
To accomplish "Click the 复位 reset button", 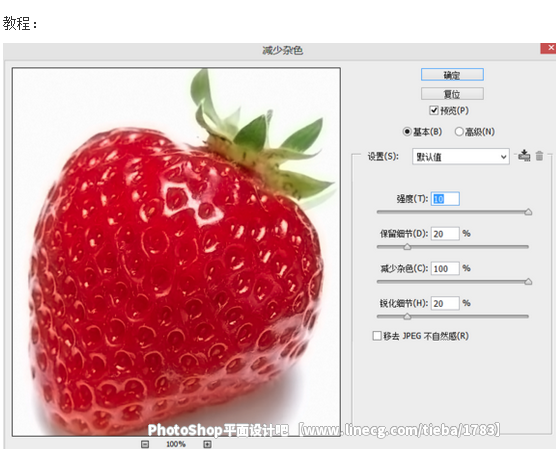I will [x=452, y=94].
